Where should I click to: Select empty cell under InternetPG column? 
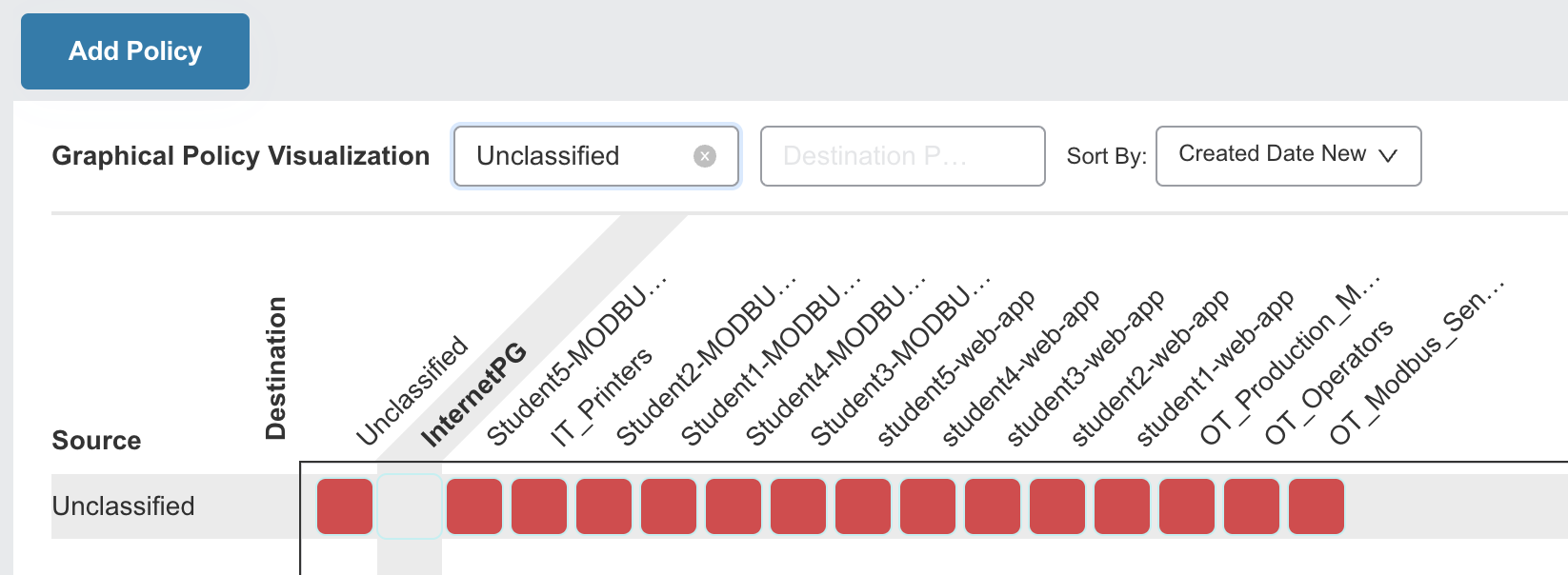point(410,506)
